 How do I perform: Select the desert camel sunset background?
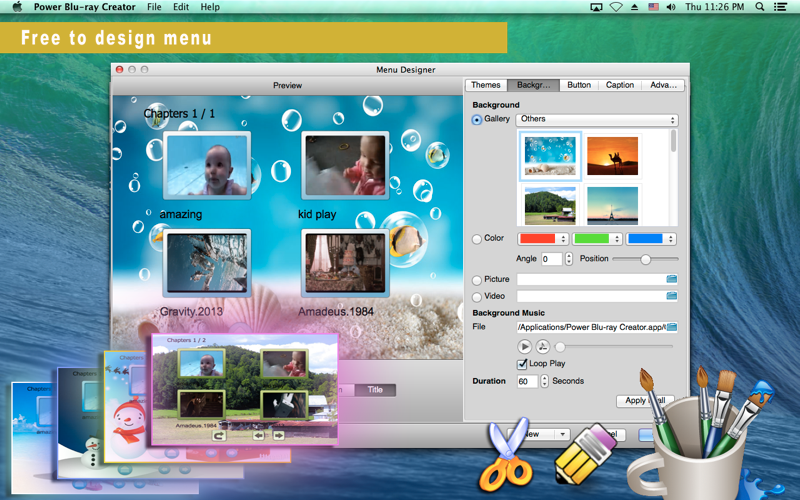click(612, 157)
